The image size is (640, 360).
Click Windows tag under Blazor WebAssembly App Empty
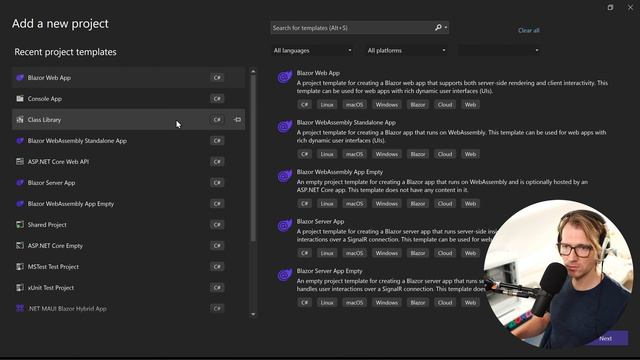387,203
